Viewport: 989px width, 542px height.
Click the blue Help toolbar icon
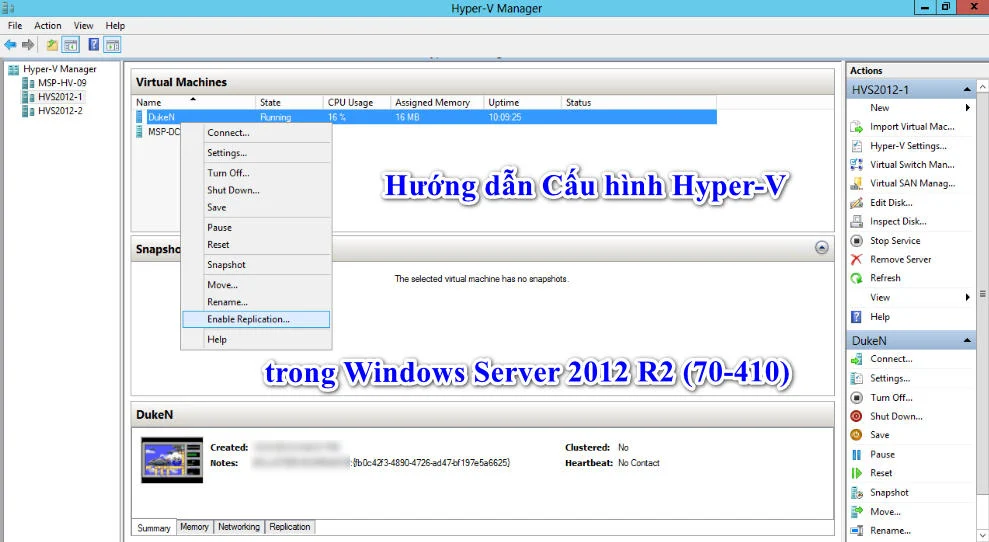pyautogui.click(x=93, y=45)
